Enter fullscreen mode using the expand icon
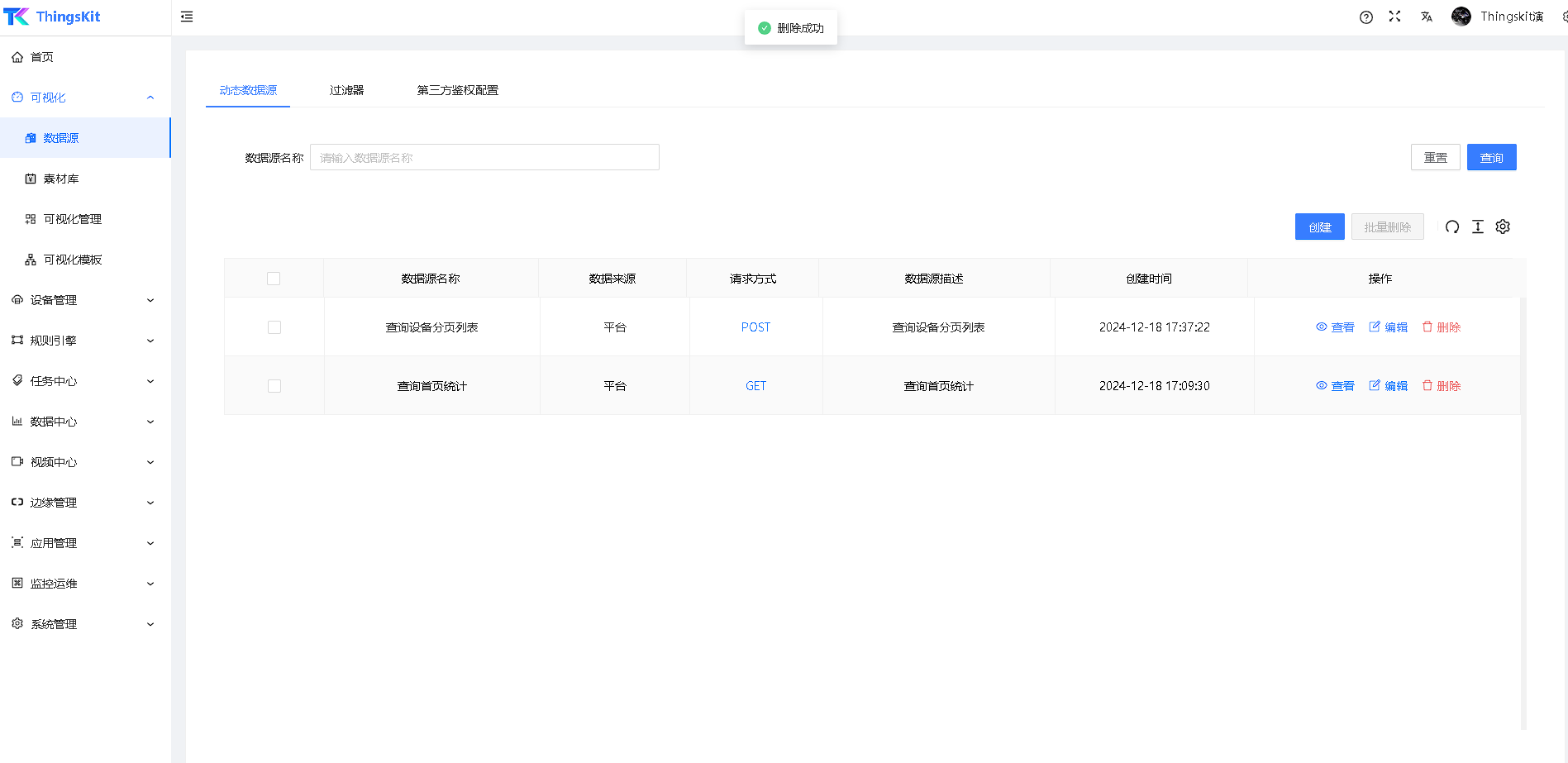1568x763 pixels. click(x=1394, y=17)
